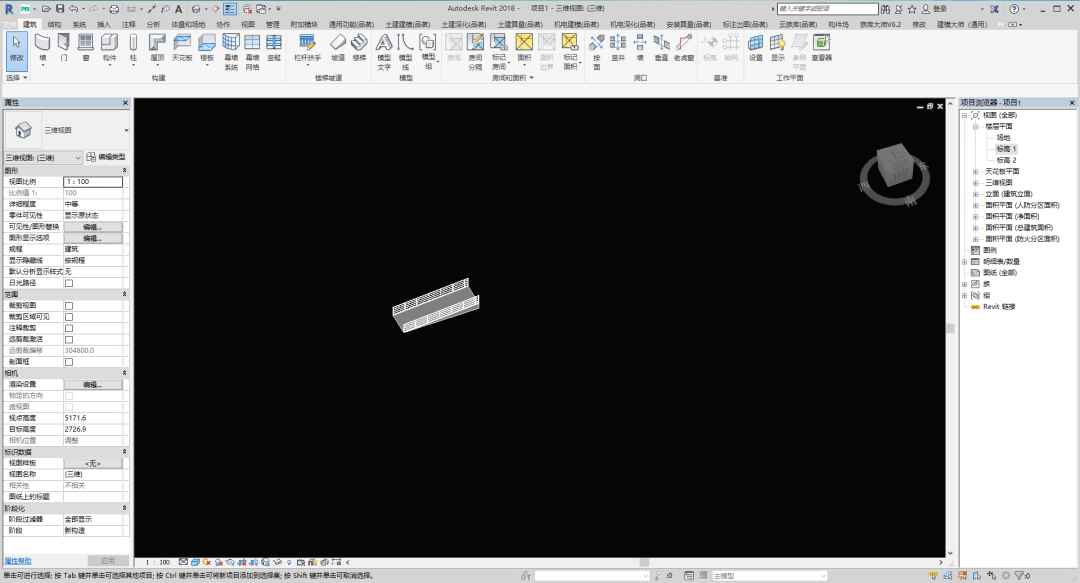1080x583 pixels.
Task: Select the 竖井 (Shaft) opening tool
Action: click(x=618, y=48)
